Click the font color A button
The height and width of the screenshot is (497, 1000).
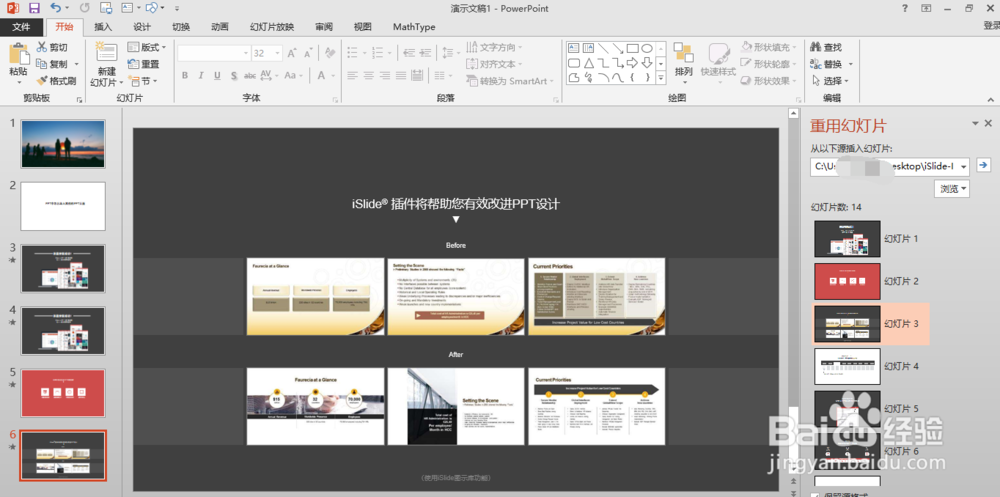322,75
